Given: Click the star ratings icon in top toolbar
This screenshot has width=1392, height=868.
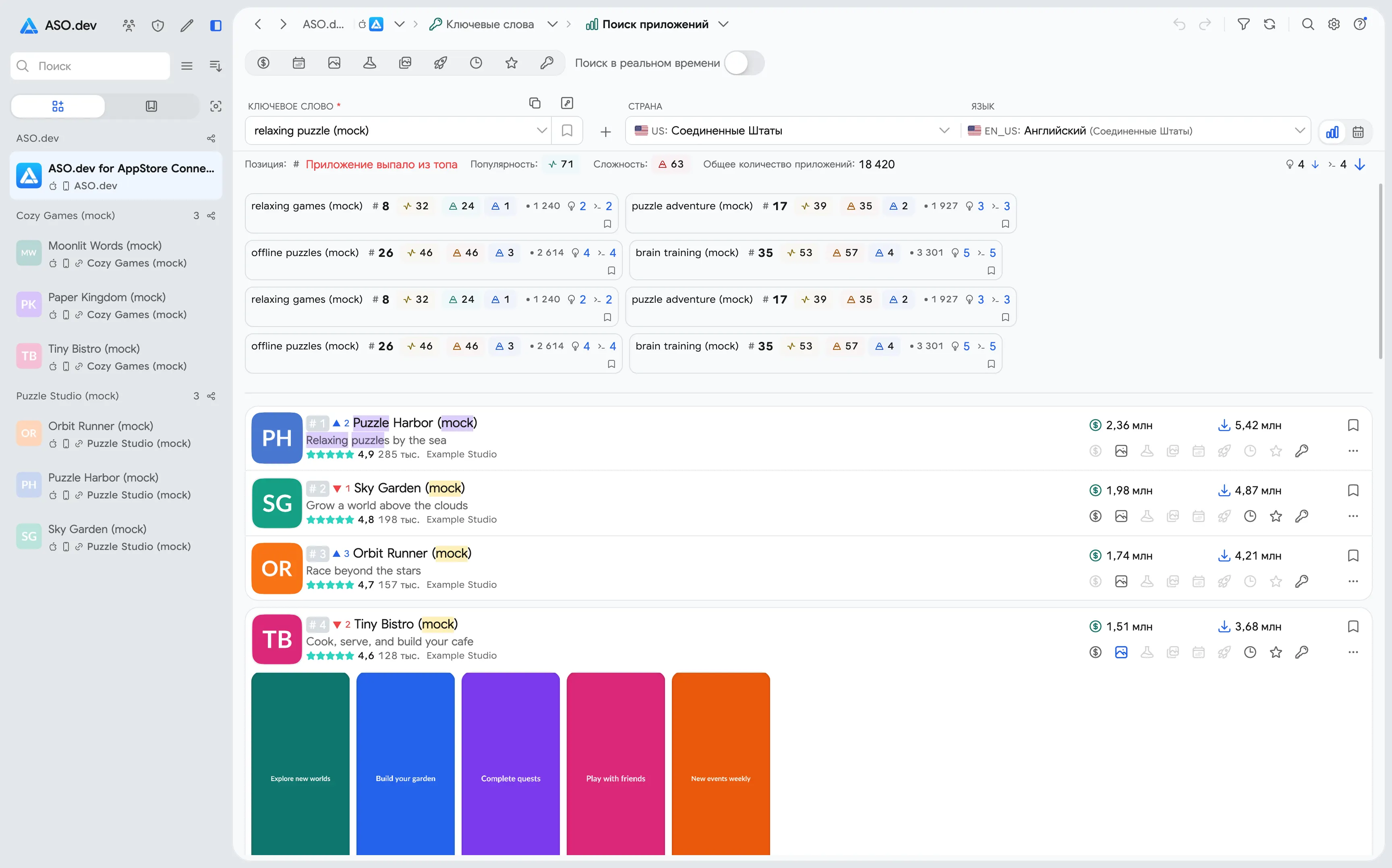Looking at the screenshot, I should [512, 63].
